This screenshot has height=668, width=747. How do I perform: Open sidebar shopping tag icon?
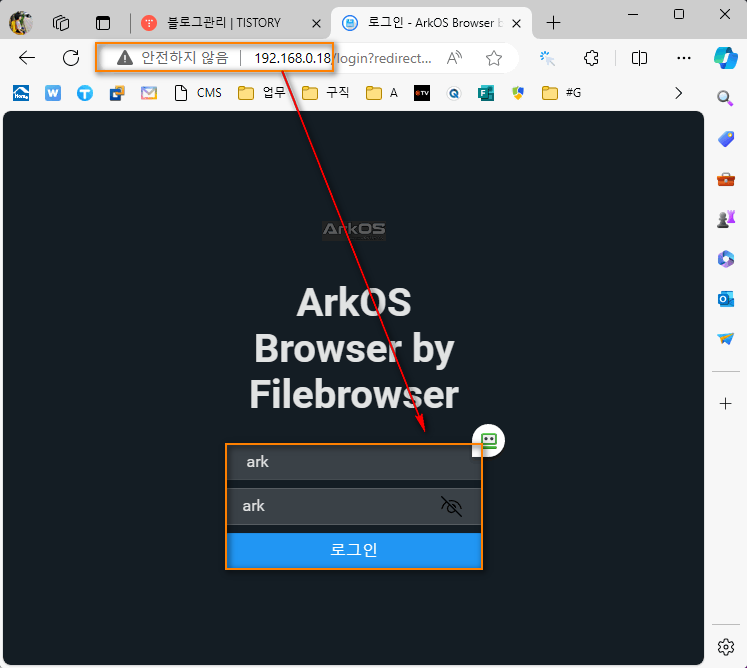(x=726, y=139)
